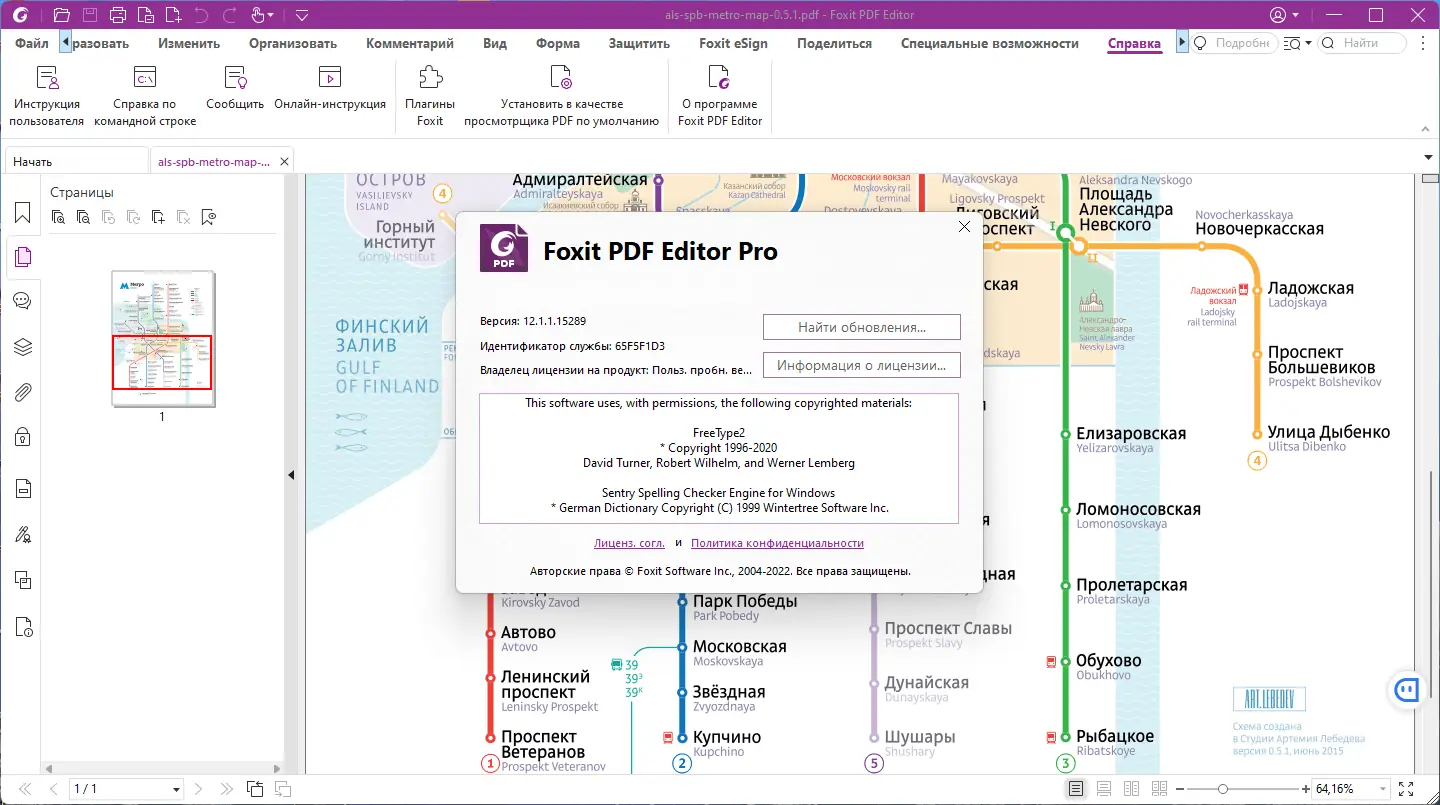Open the Политика конфиденциальности link
This screenshot has height=805, width=1440.
pyautogui.click(x=777, y=543)
